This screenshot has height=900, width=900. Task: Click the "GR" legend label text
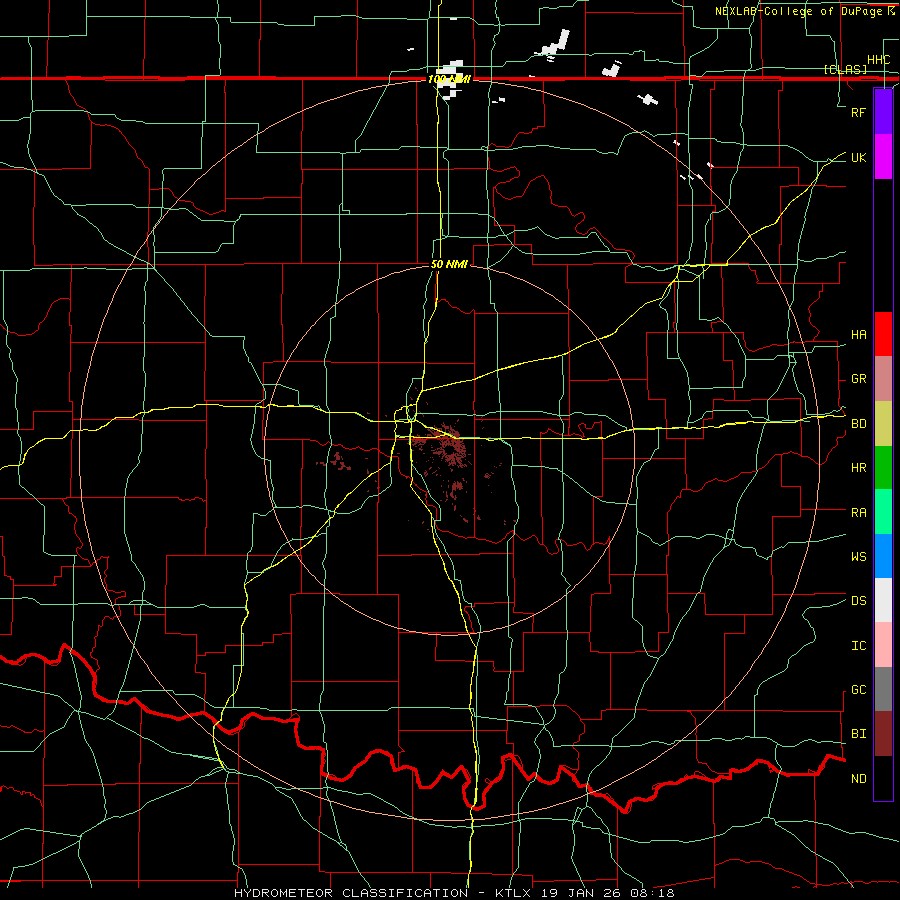(x=858, y=379)
